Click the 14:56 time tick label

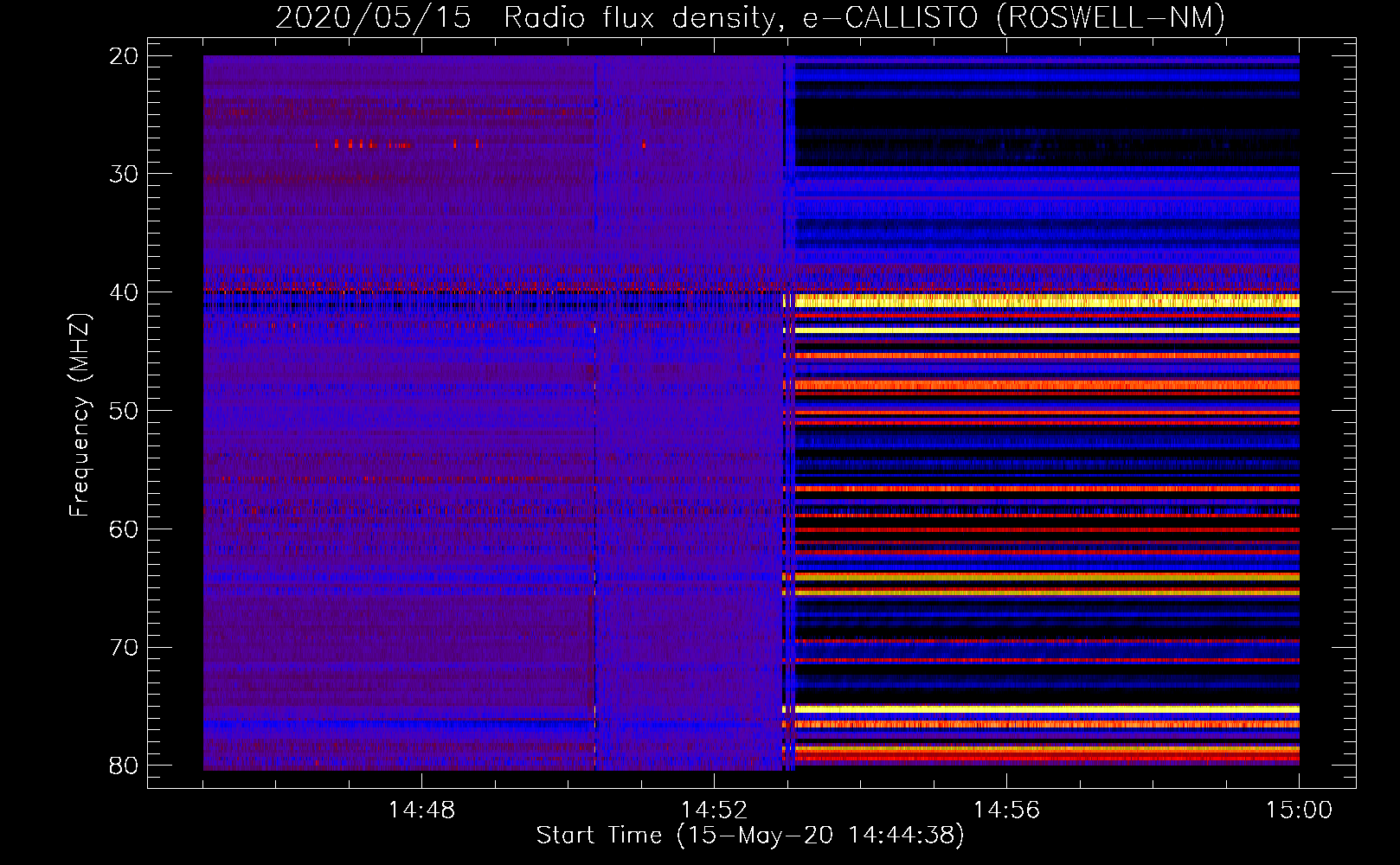click(1006, 811)
